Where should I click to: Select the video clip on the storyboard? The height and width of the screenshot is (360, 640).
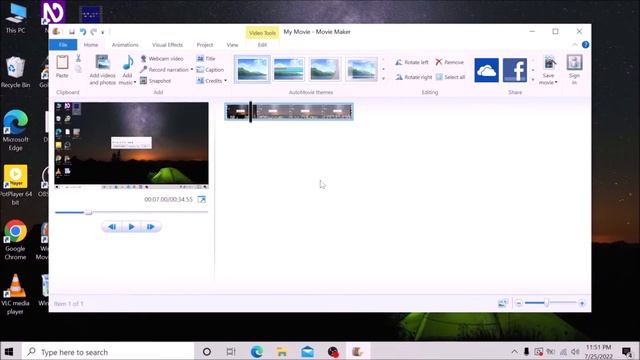point(289,111)
